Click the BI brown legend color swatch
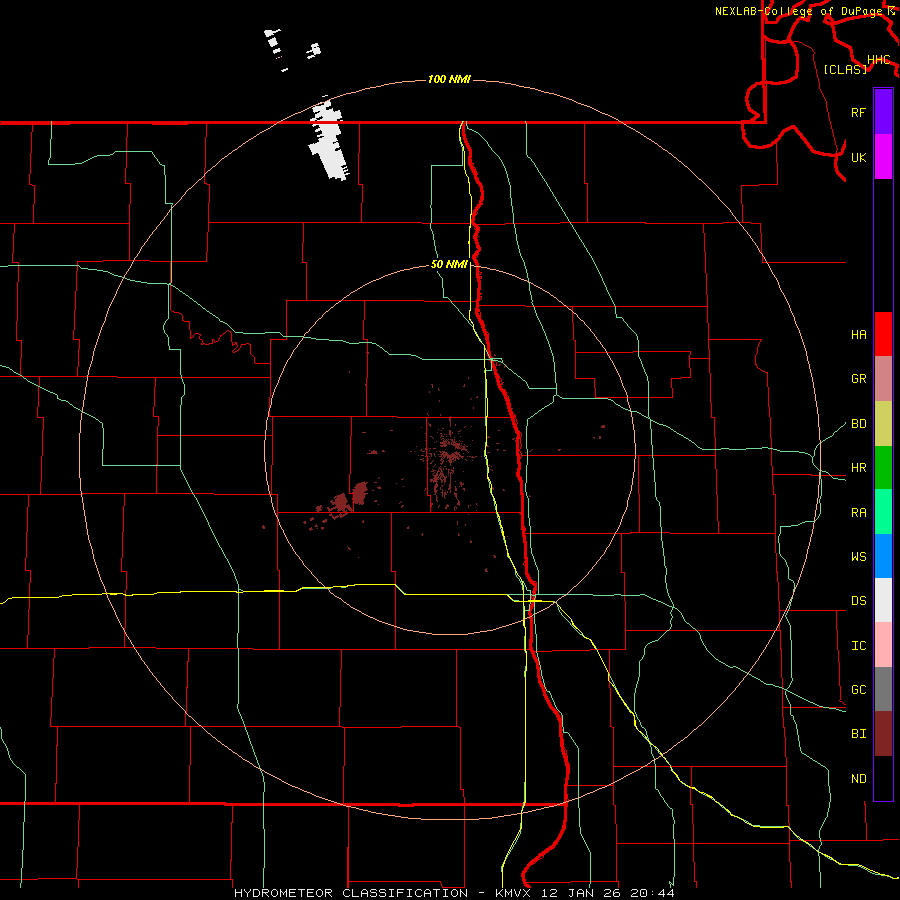900x900 pixels. coord(883,734)
